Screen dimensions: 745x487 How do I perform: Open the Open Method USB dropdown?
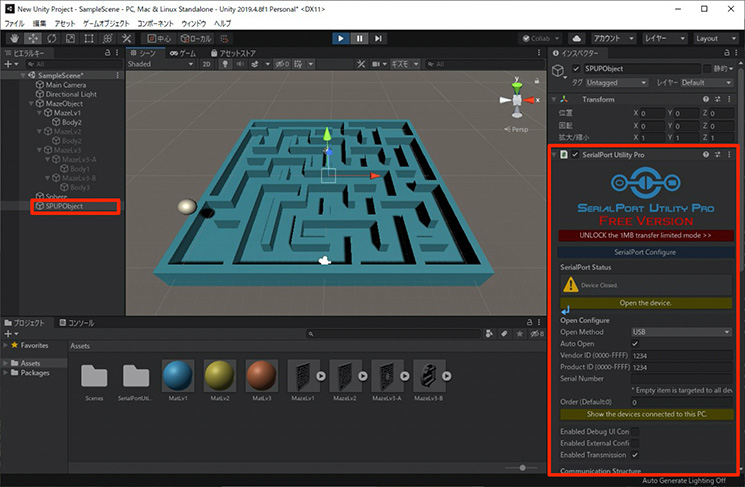tap(681, 332)
